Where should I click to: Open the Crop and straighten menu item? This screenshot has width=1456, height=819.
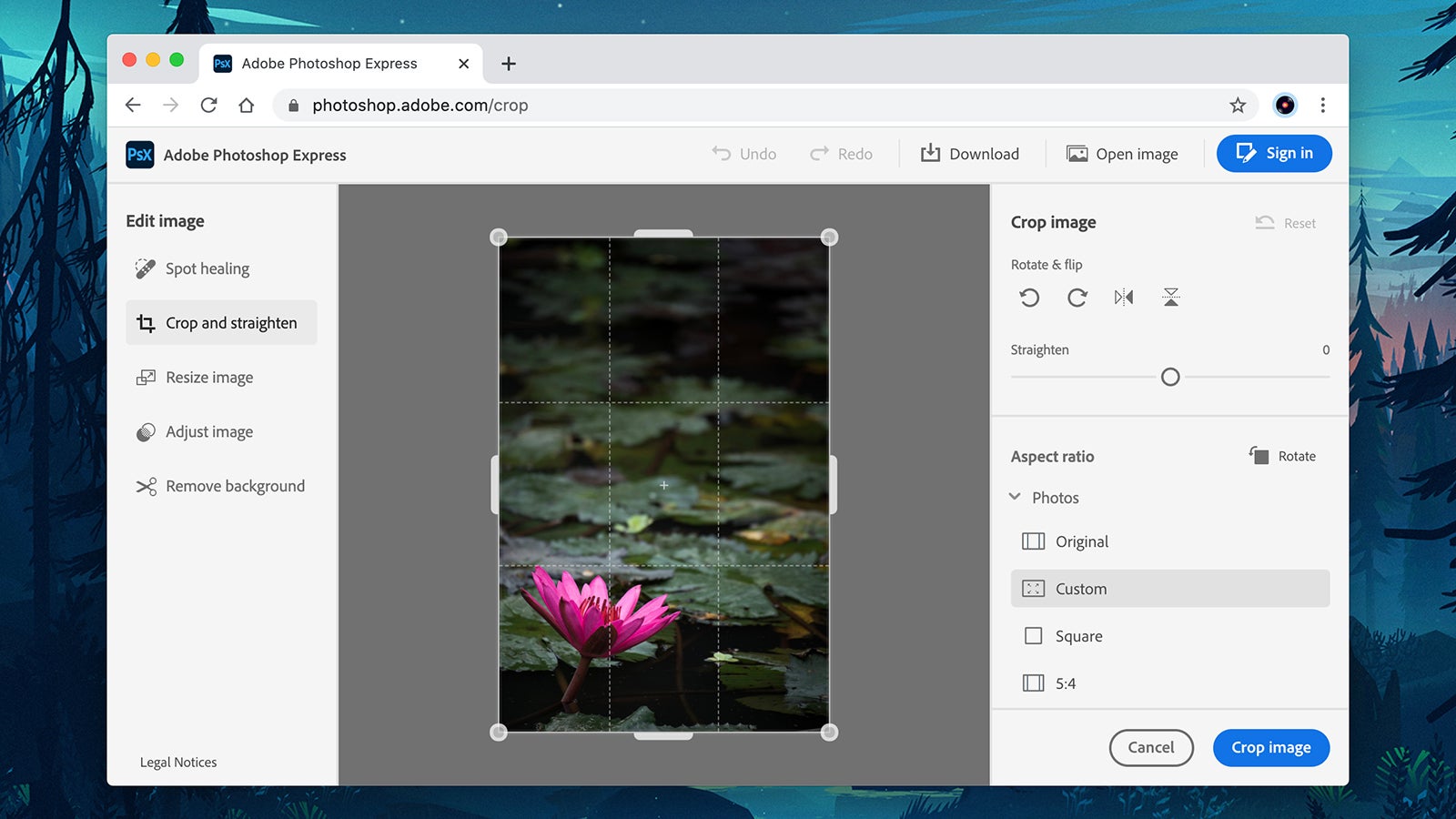[x=230, y=322]
